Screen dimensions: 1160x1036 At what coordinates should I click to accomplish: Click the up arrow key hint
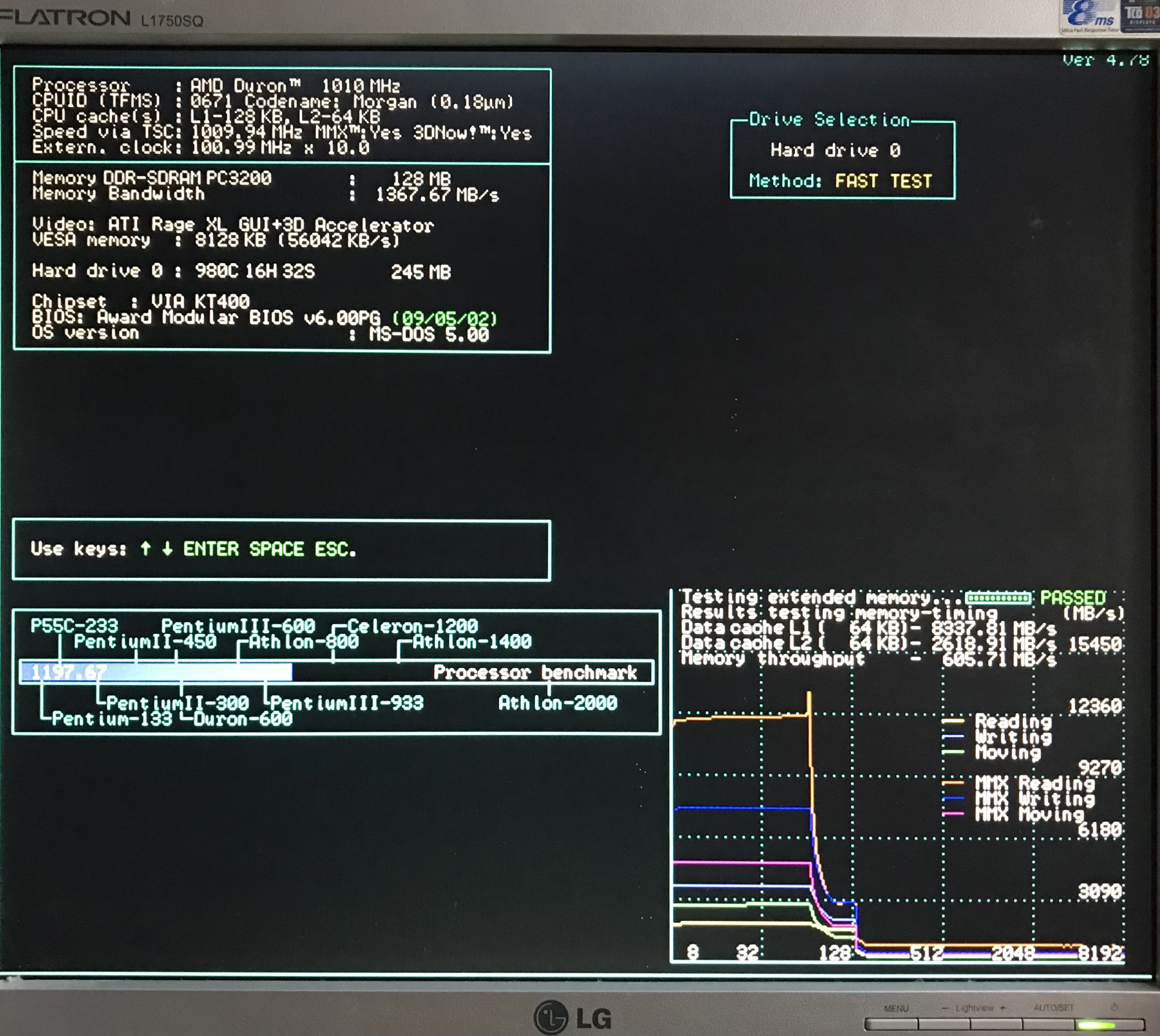point(146,548)
